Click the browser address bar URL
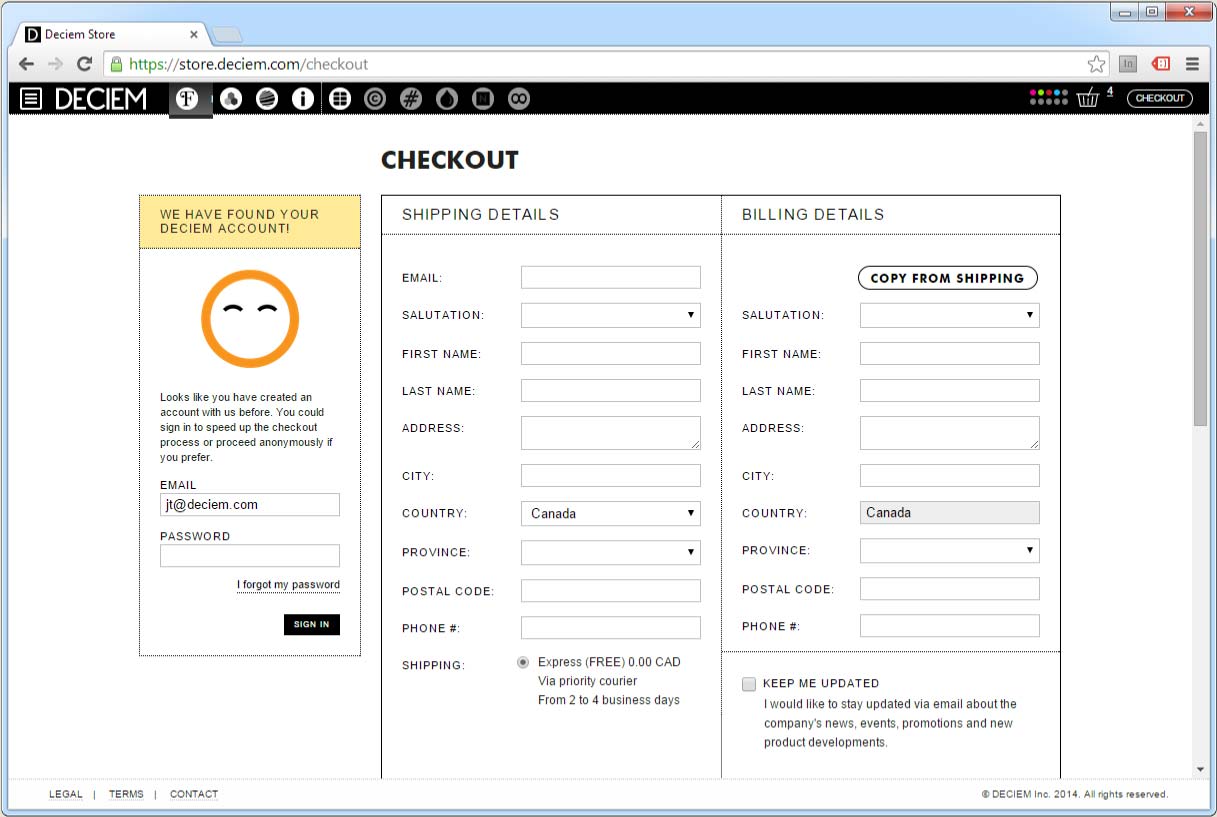 (x=249, y=64)
